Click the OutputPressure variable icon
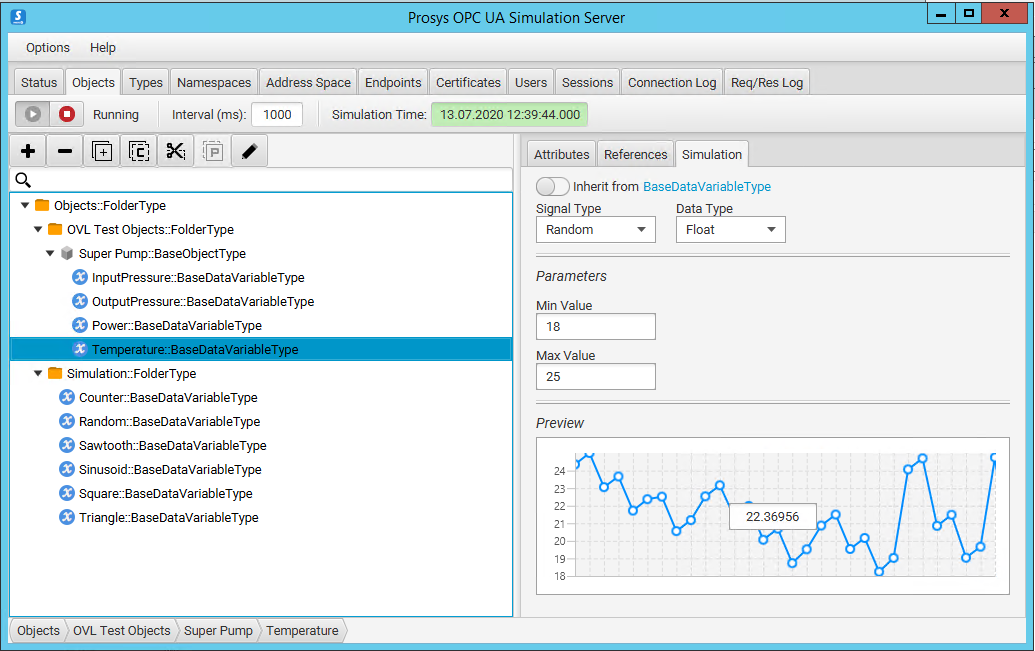Viewport: 1035px width, 651px height. pos(80,301)
